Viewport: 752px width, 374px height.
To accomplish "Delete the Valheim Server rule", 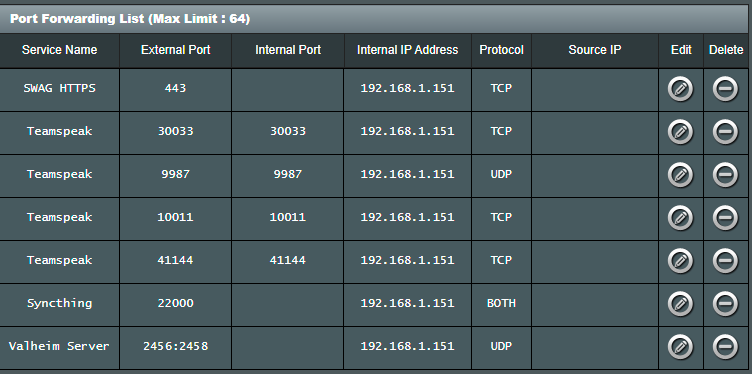I will coord(725,347).
